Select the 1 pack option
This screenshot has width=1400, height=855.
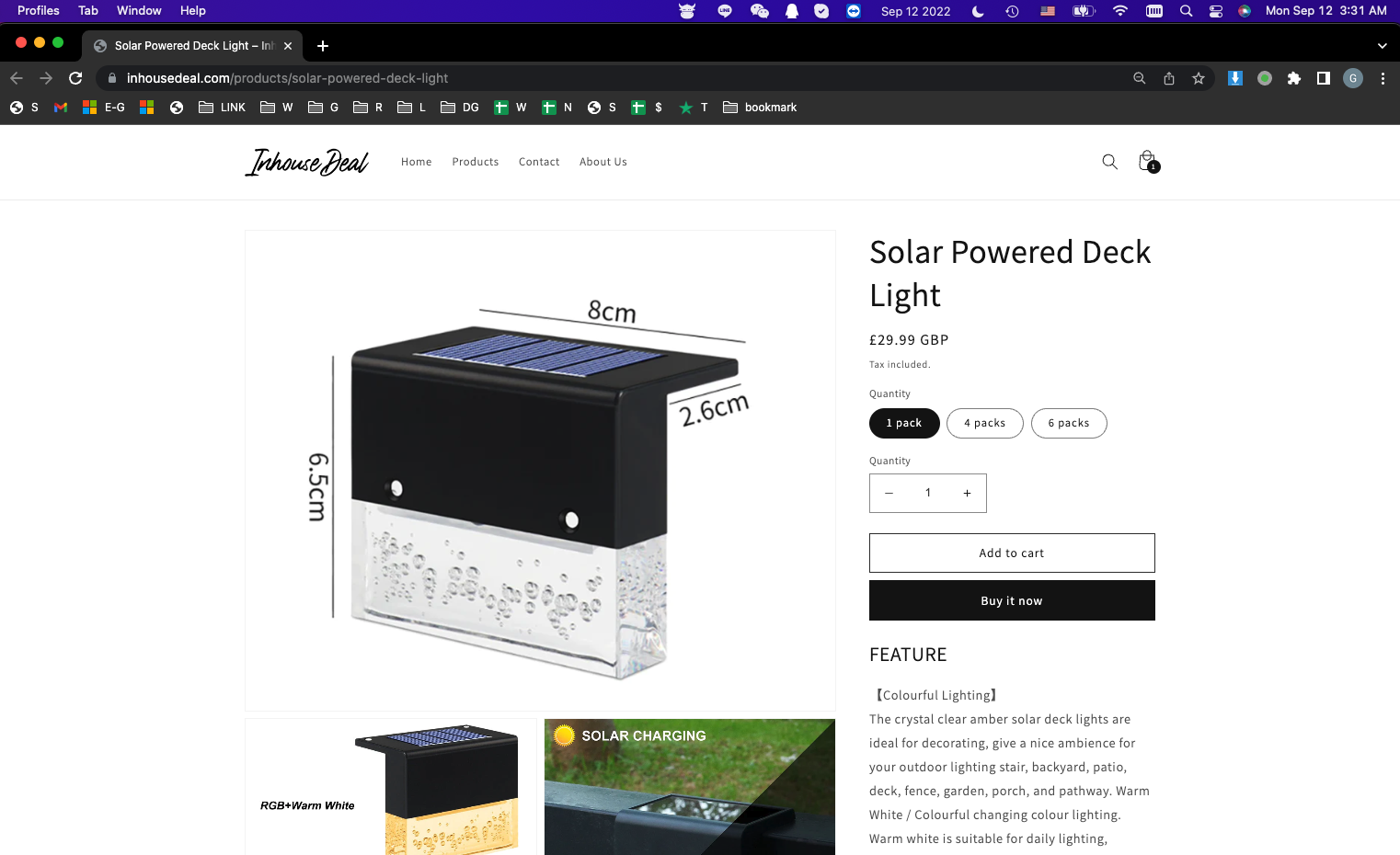[904, 423]
